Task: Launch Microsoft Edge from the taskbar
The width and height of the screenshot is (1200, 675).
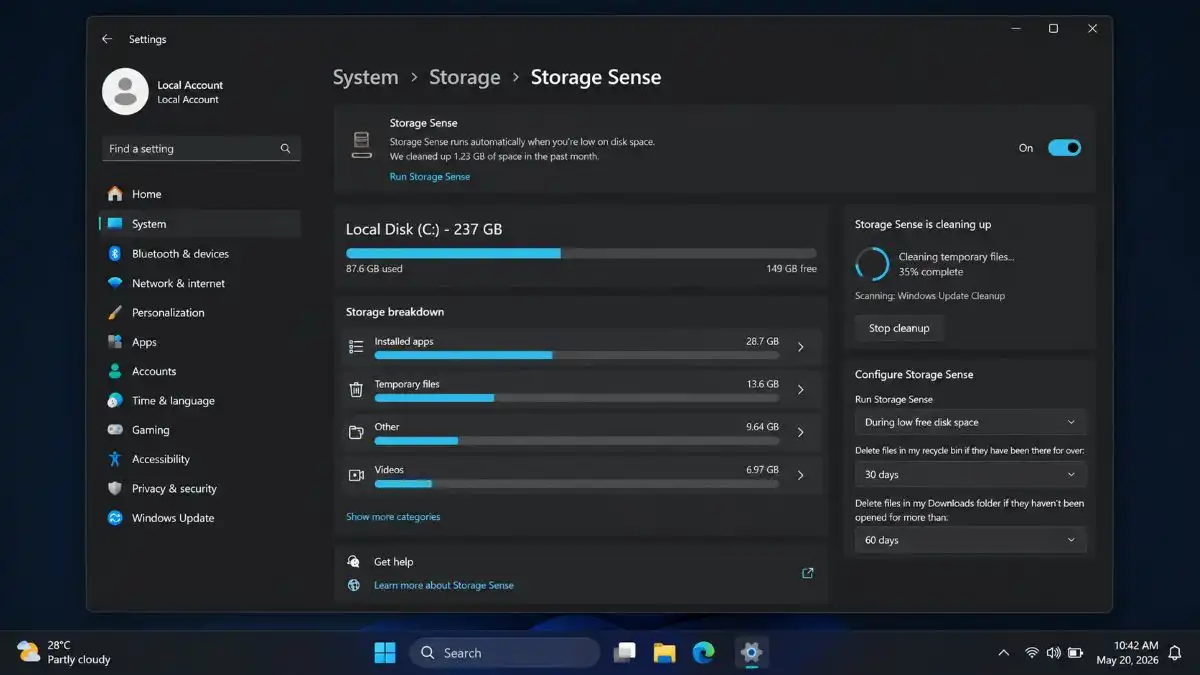Action: pos(704,653)
